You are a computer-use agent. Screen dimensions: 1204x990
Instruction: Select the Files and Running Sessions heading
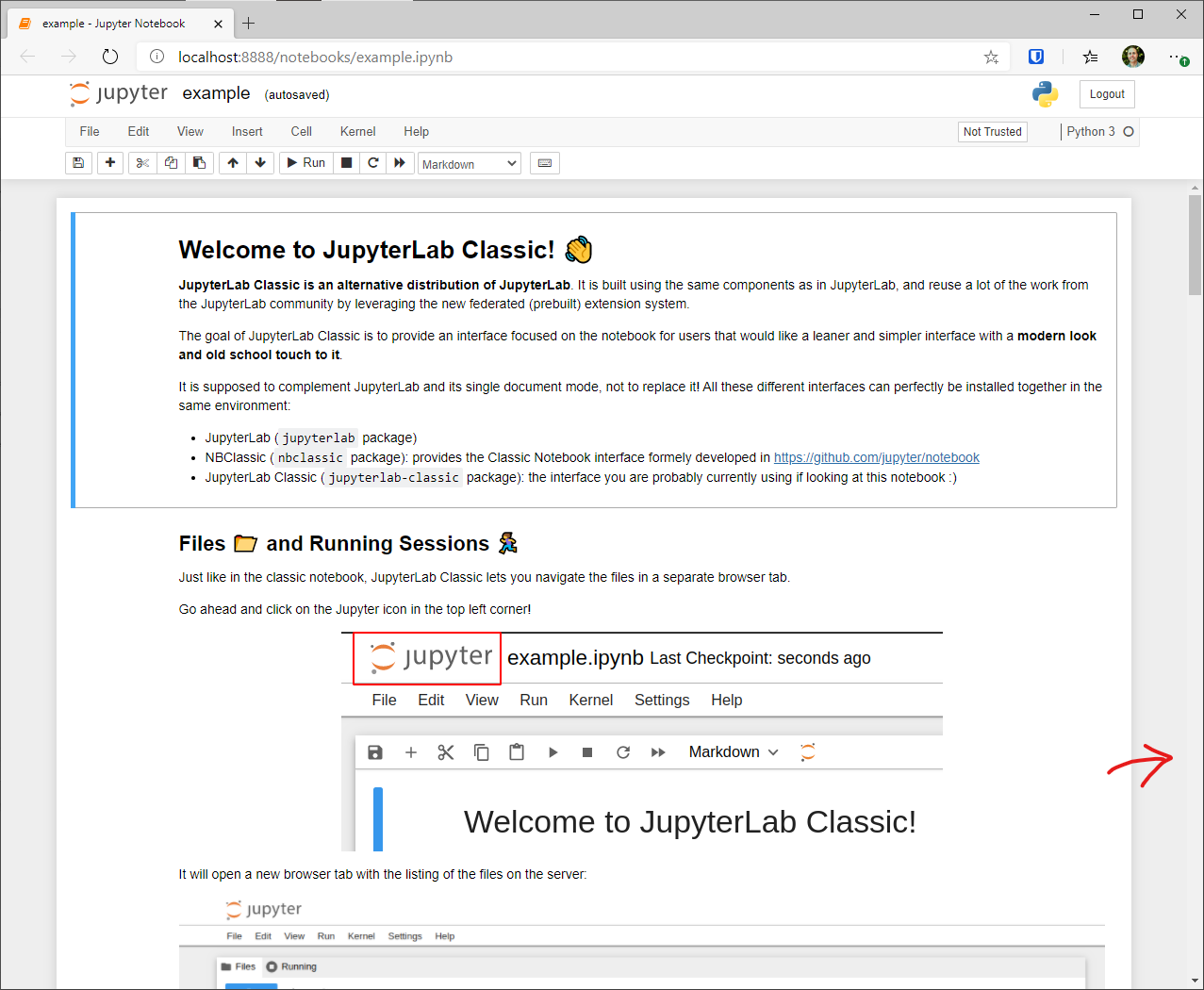(x=349, y=543)
